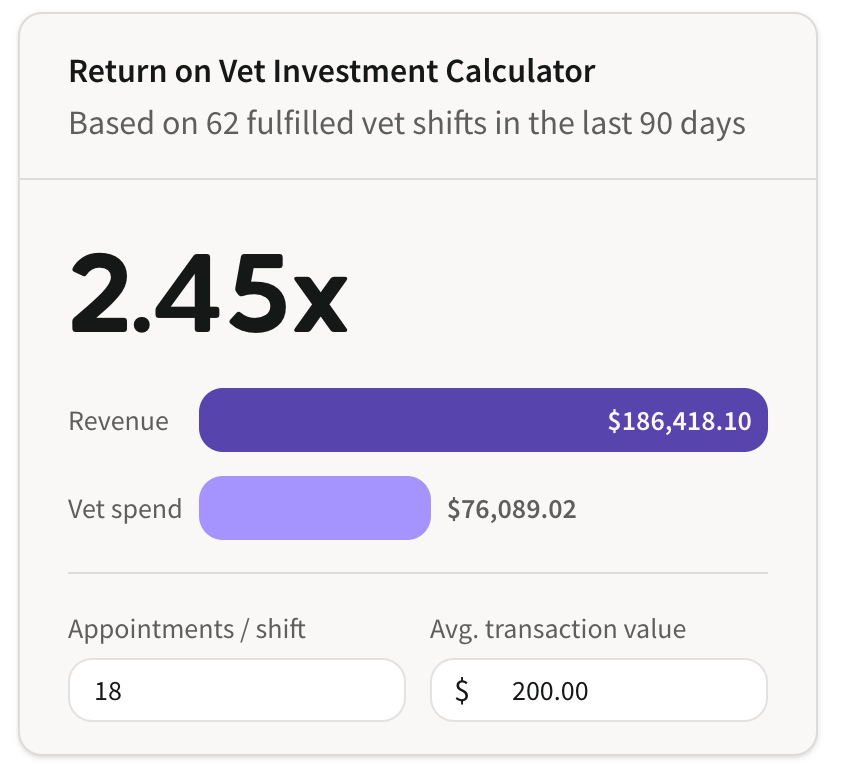Click the $186,418.10 revenue amount
The width and height of the screenshot is (842, 778).
[x=679, y=421]
